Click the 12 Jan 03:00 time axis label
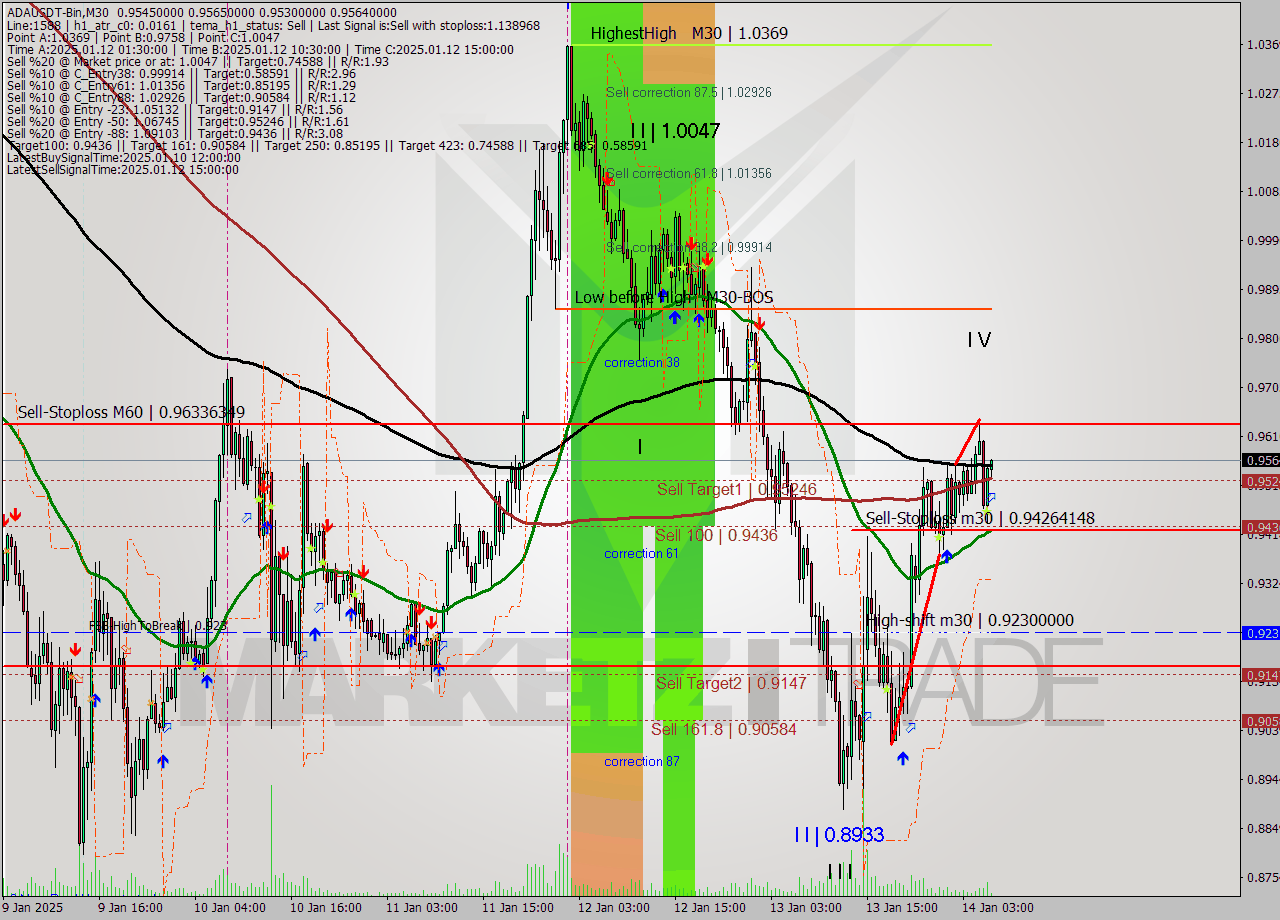Viewport: 1280px width, 920px height. [x=614, y=908]
